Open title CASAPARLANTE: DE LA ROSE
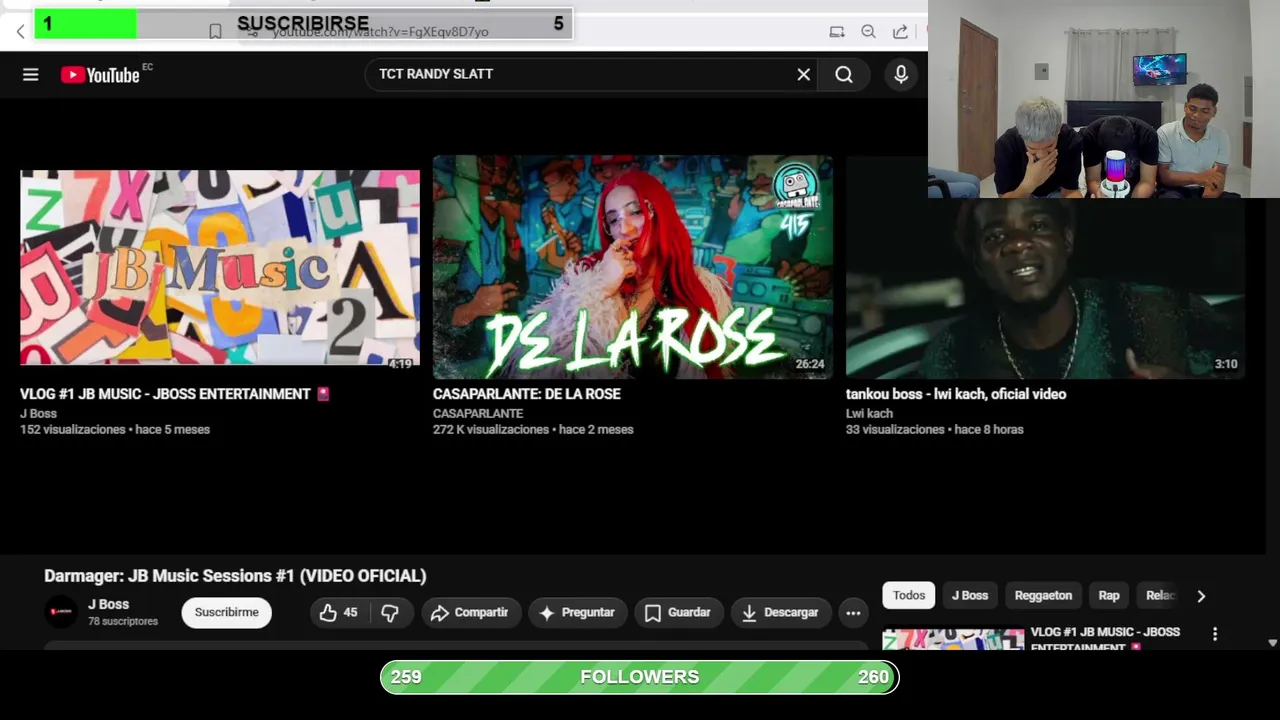This screenshot has width=1280, height=720. click(x=527, y=394)
